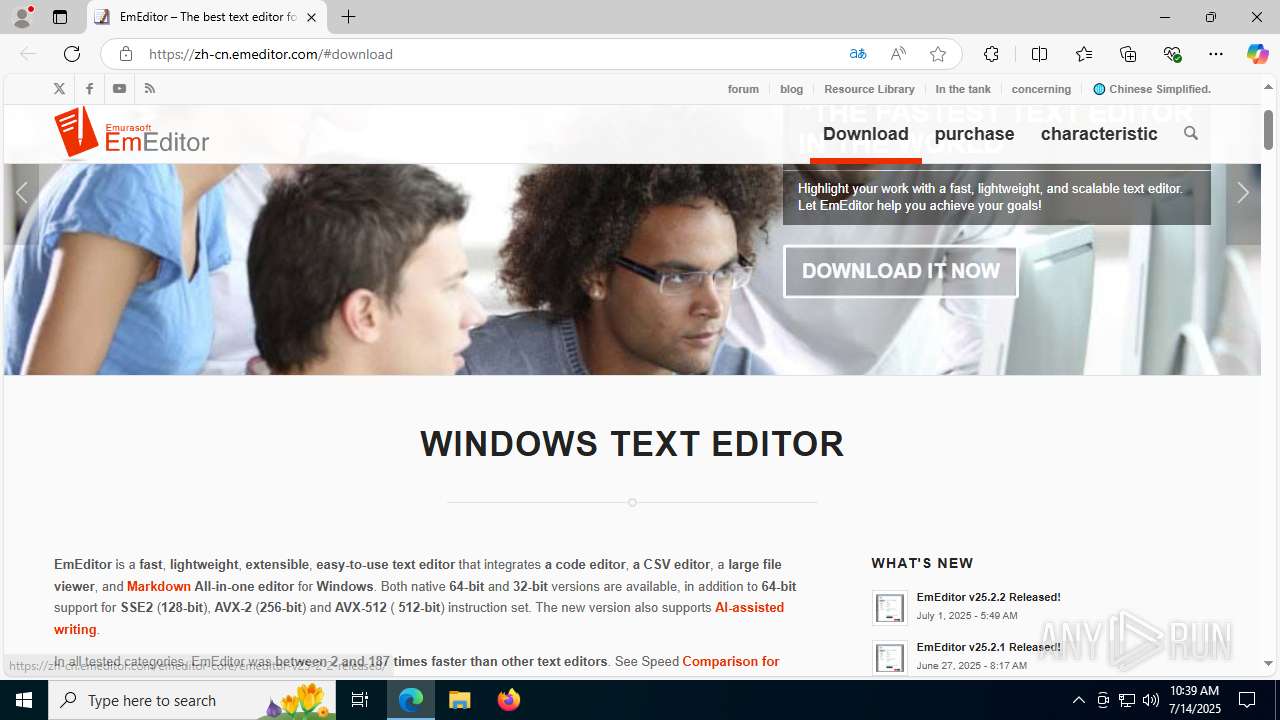
Task: Open the characteristic menu
Action: [x=1099, y=134]
